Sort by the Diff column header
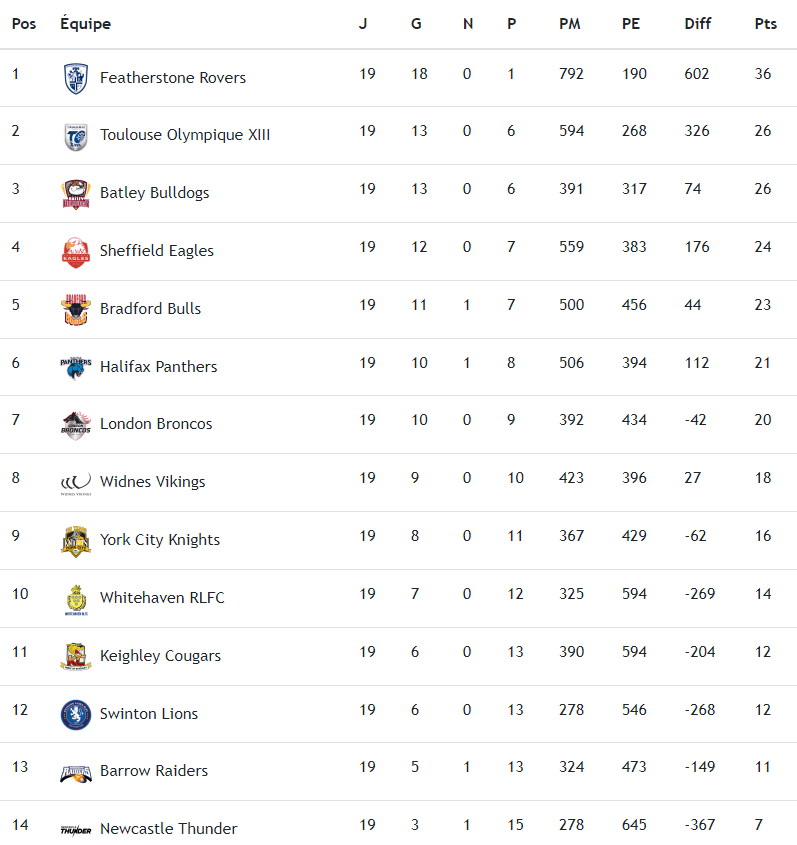The image size is (797, 845). (x=698, y=24)
